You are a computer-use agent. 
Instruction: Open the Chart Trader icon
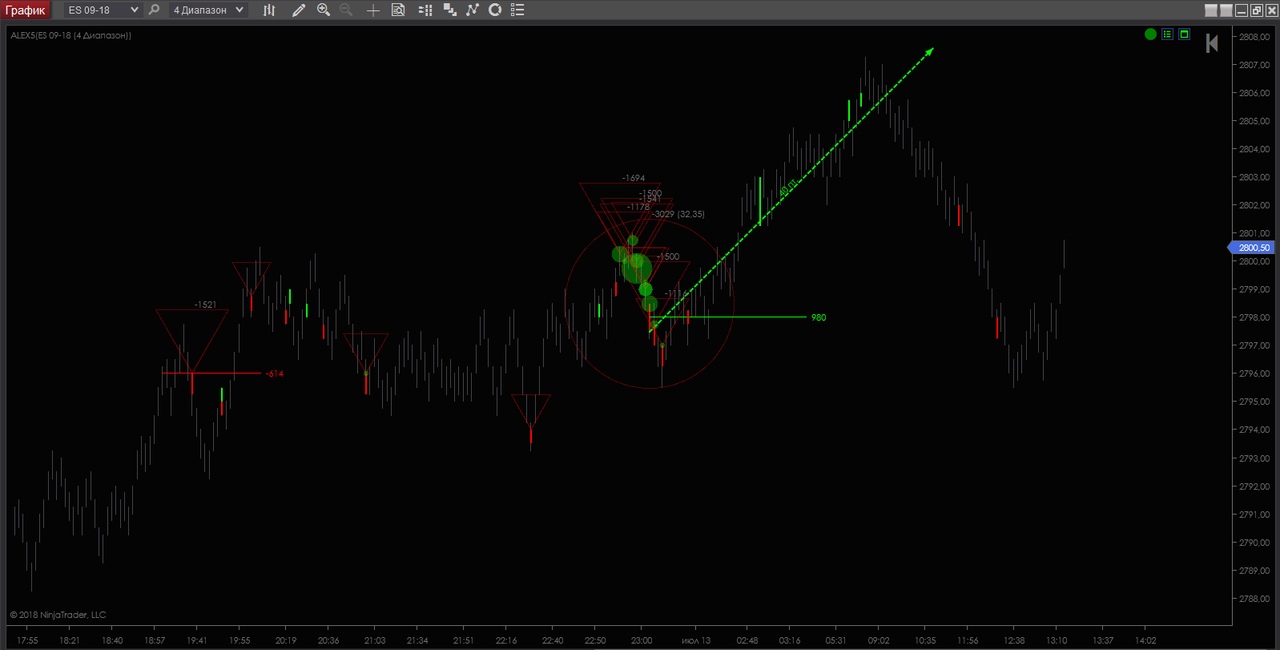pos(426,10)
